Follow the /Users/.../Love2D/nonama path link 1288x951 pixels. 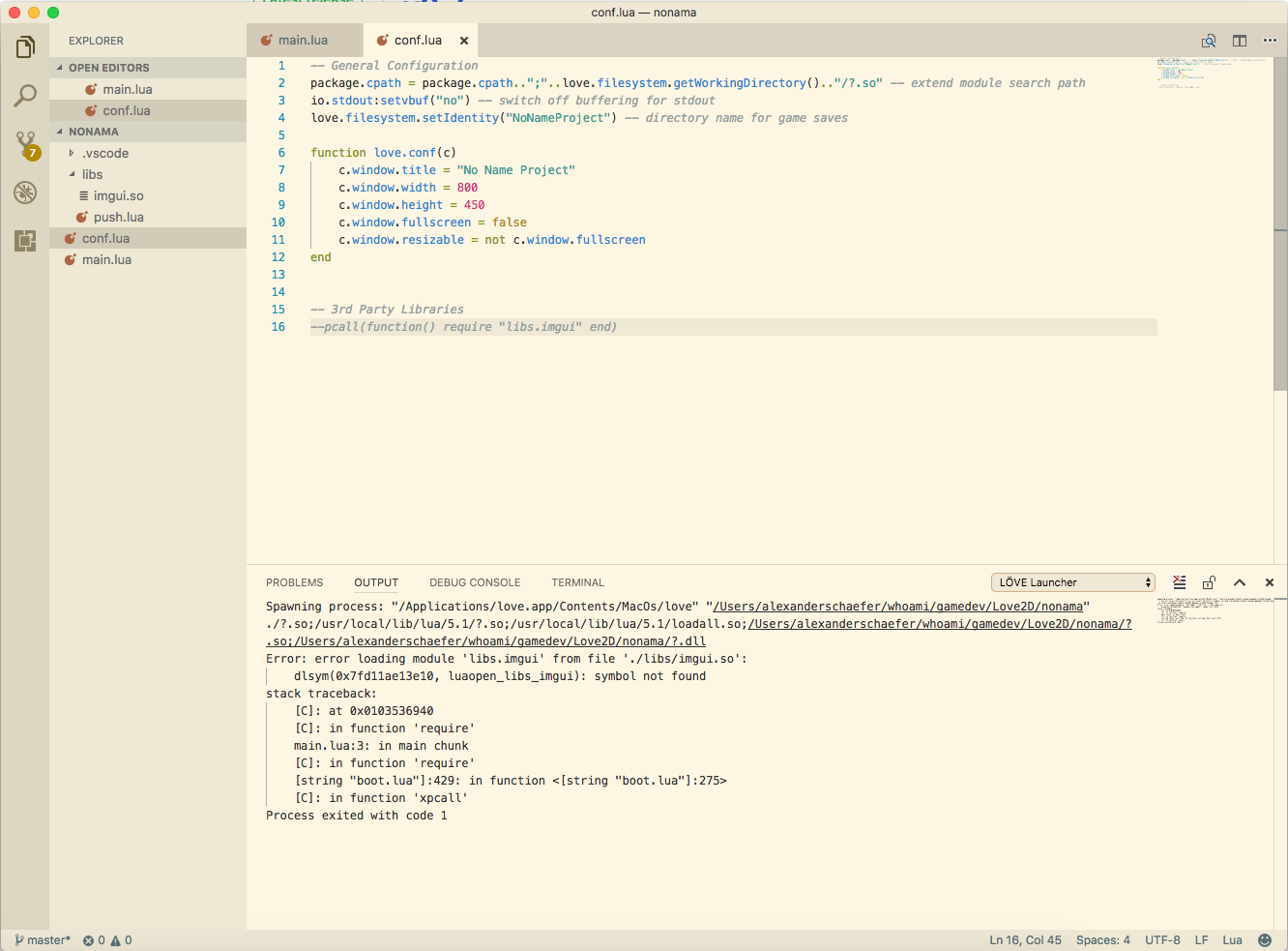tap(898, 607)
